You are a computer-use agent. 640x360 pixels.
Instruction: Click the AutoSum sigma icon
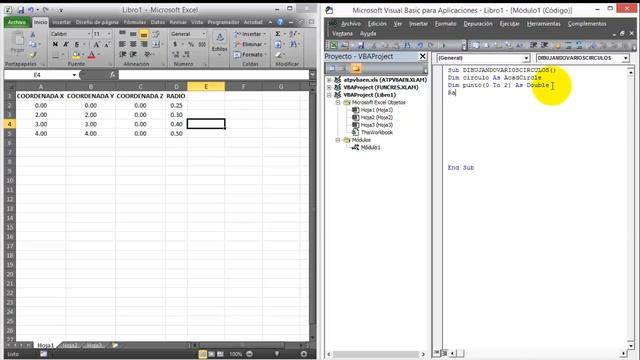coord(278,34)
